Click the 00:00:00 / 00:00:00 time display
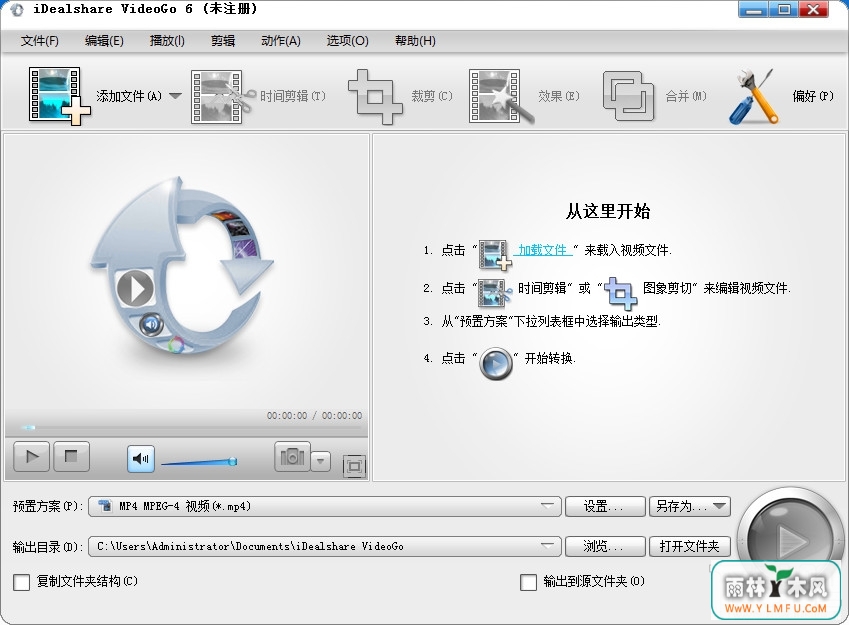The height and width of the screenshot is (625, 849). [x=314, y=415]
